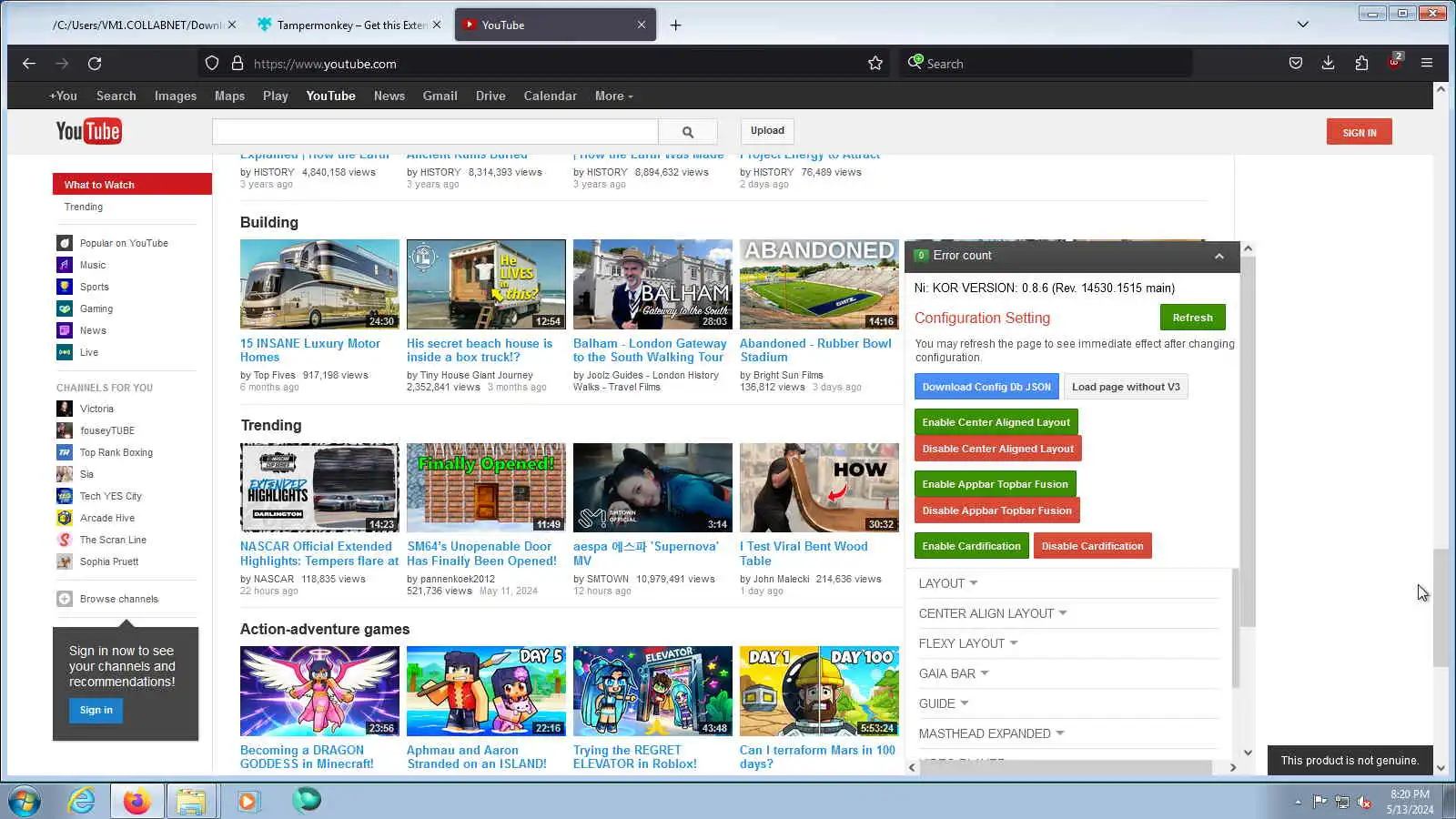
Task: Click the site tracking protection shield icon
Action: click(212, 64)
